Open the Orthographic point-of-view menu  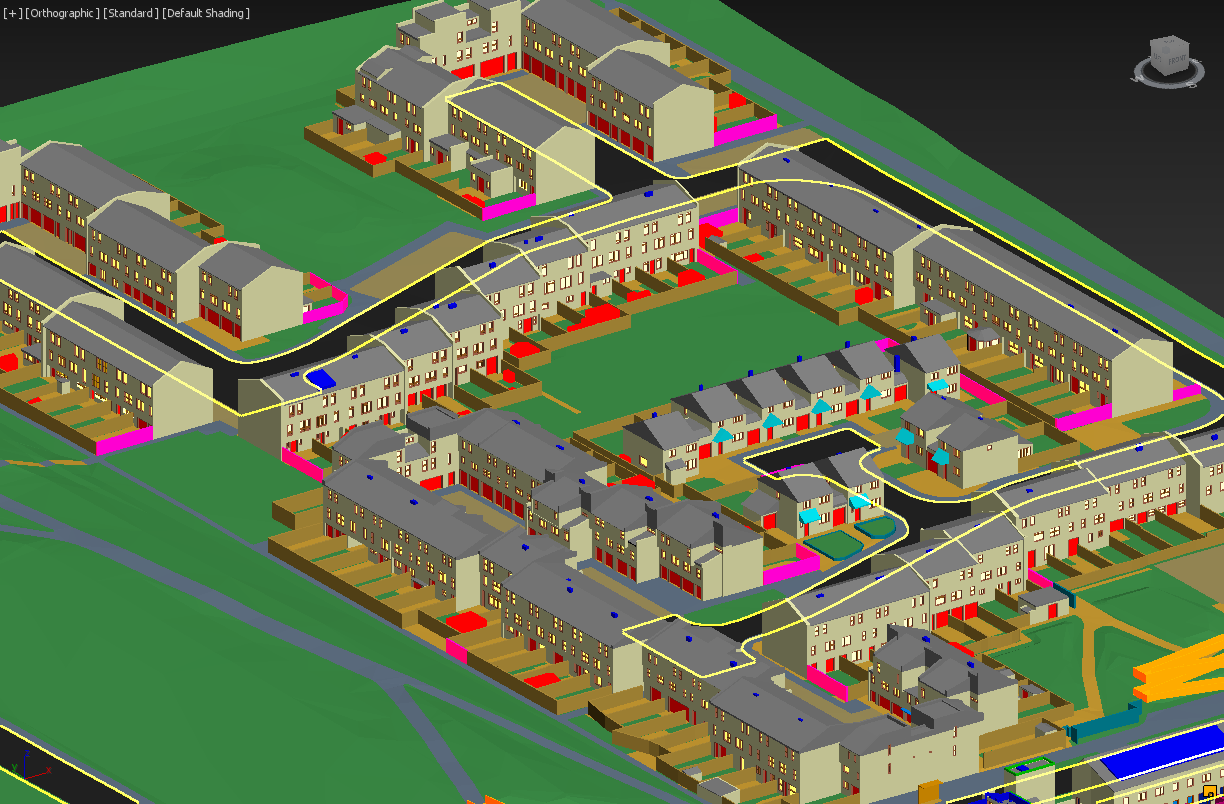pyautogui.click(x=62, y=13)
